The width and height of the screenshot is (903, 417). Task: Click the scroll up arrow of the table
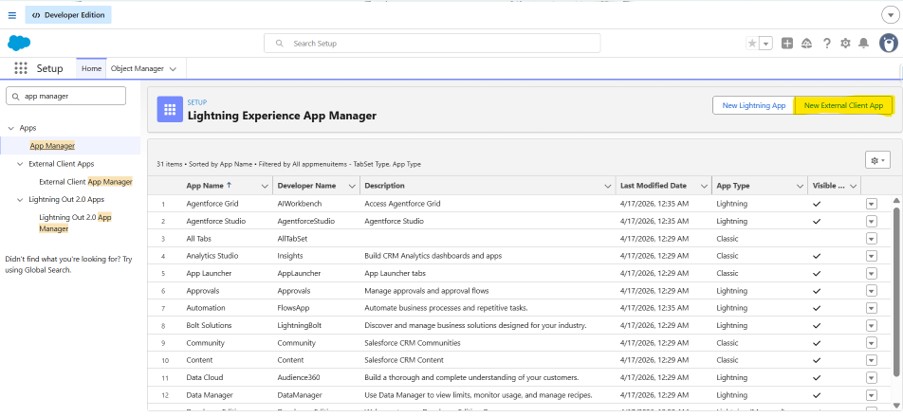tap(896, 200)
